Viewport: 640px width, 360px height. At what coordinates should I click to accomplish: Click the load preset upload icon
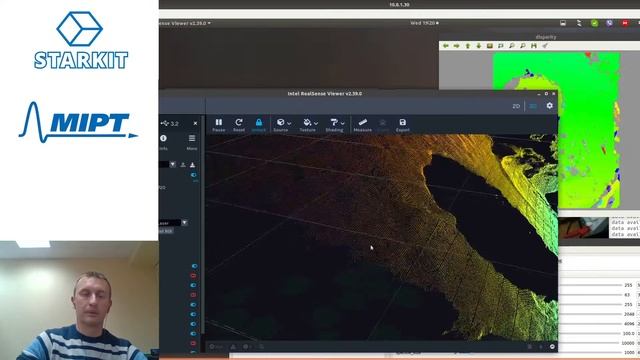(x=183, y=165)
